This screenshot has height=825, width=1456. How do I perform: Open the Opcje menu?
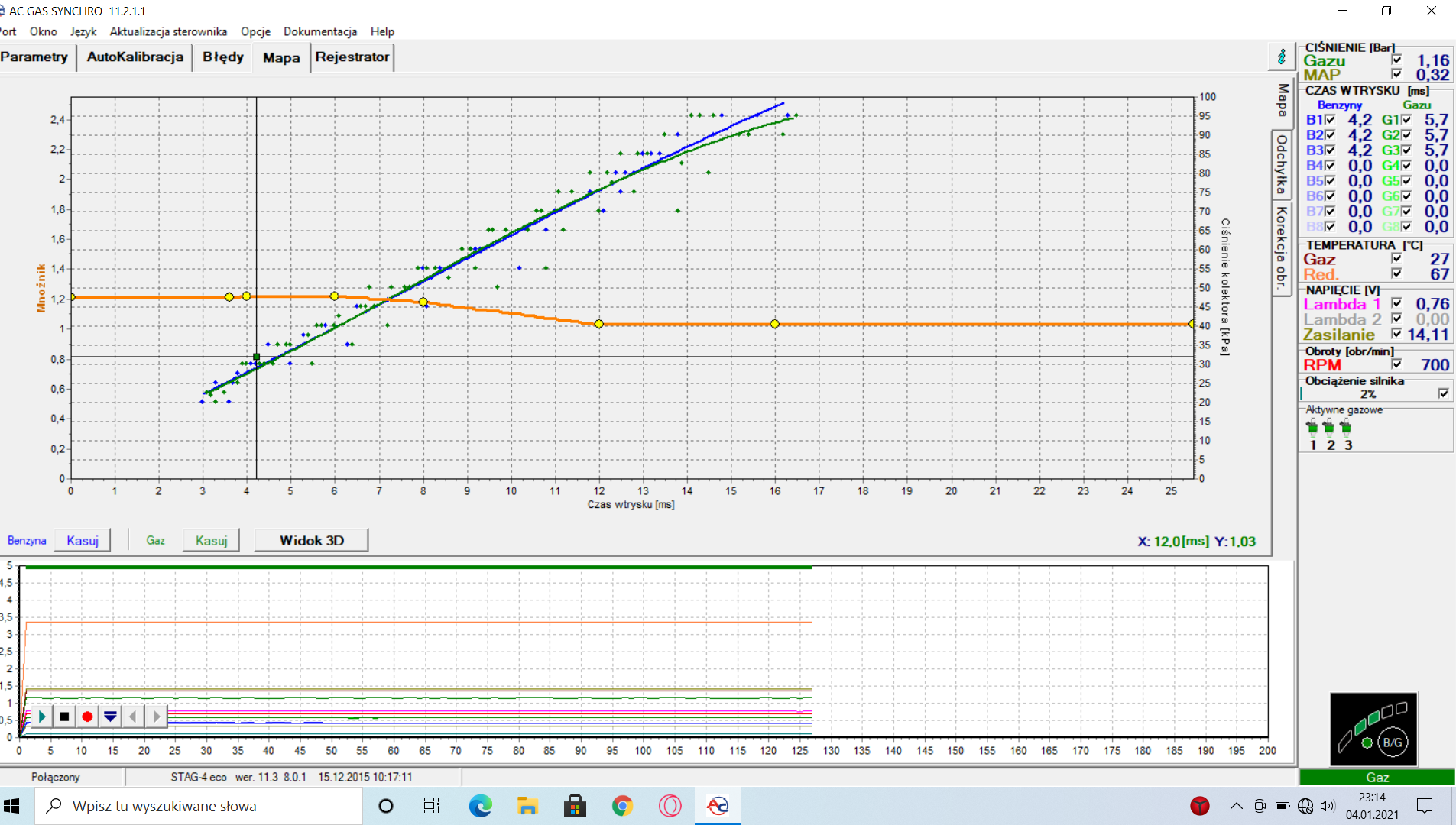coord(255,31)
